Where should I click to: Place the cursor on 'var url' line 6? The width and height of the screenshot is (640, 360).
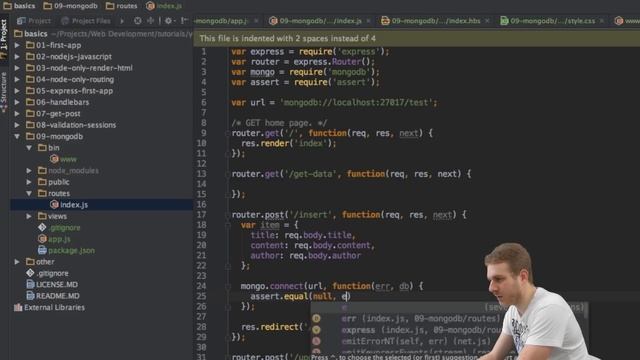pos(334,102)
